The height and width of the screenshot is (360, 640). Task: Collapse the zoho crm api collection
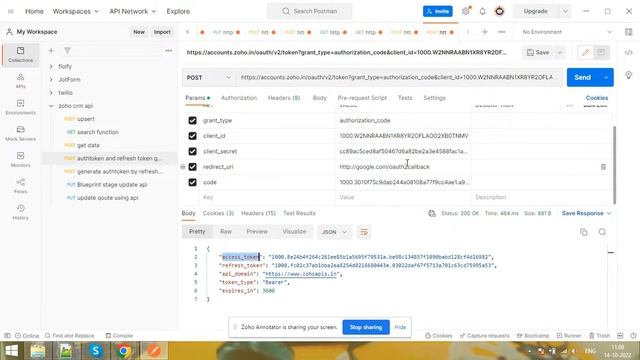click(51, 106)
